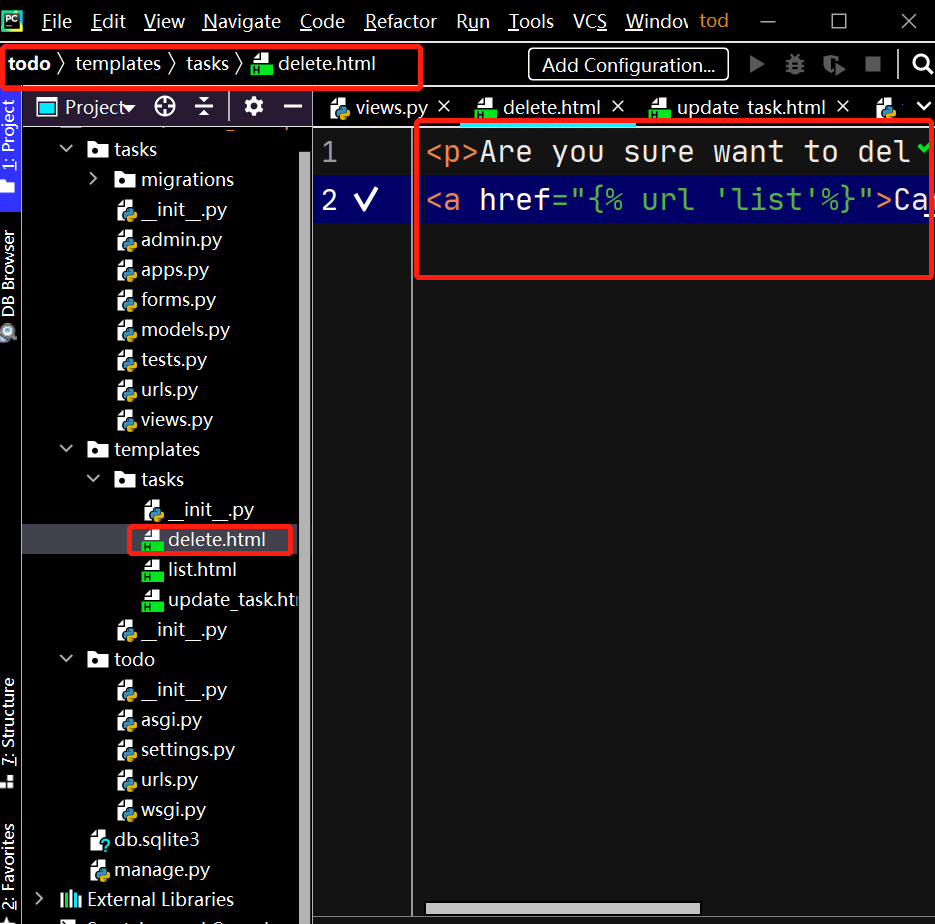This screenshot has height=924, width=935.
Task: Open Project panel settings gear
Action: click(x=253, y=107)
